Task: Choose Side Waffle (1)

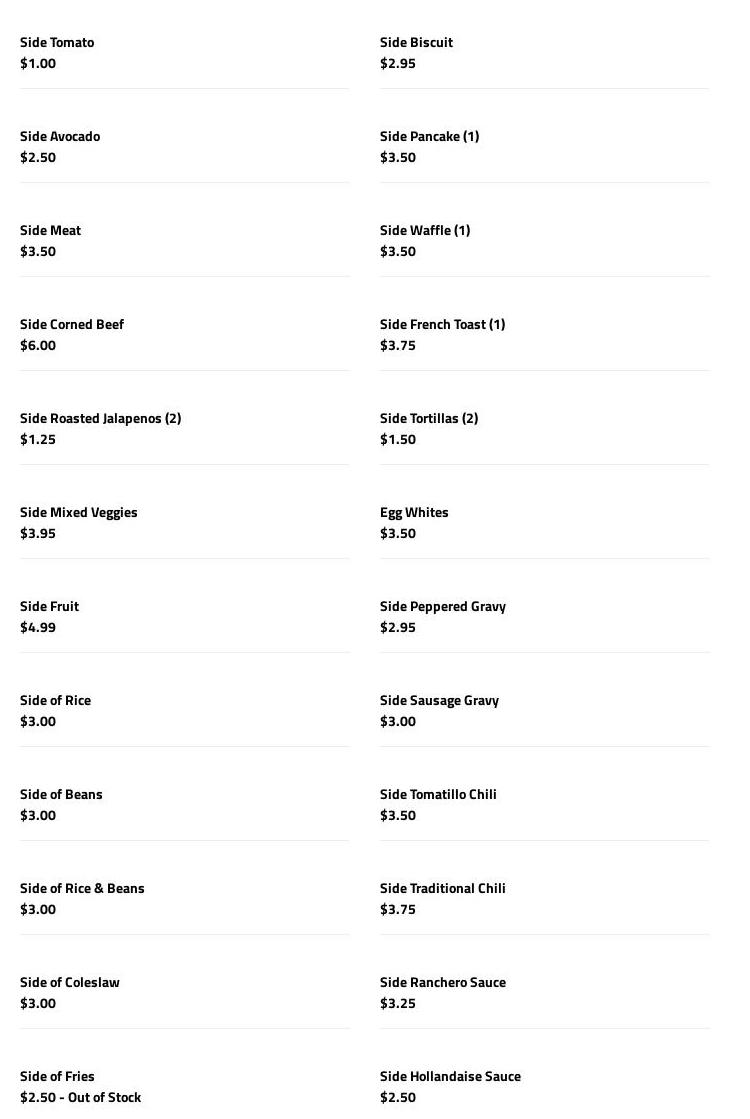Action: click(x=425, y=231)
